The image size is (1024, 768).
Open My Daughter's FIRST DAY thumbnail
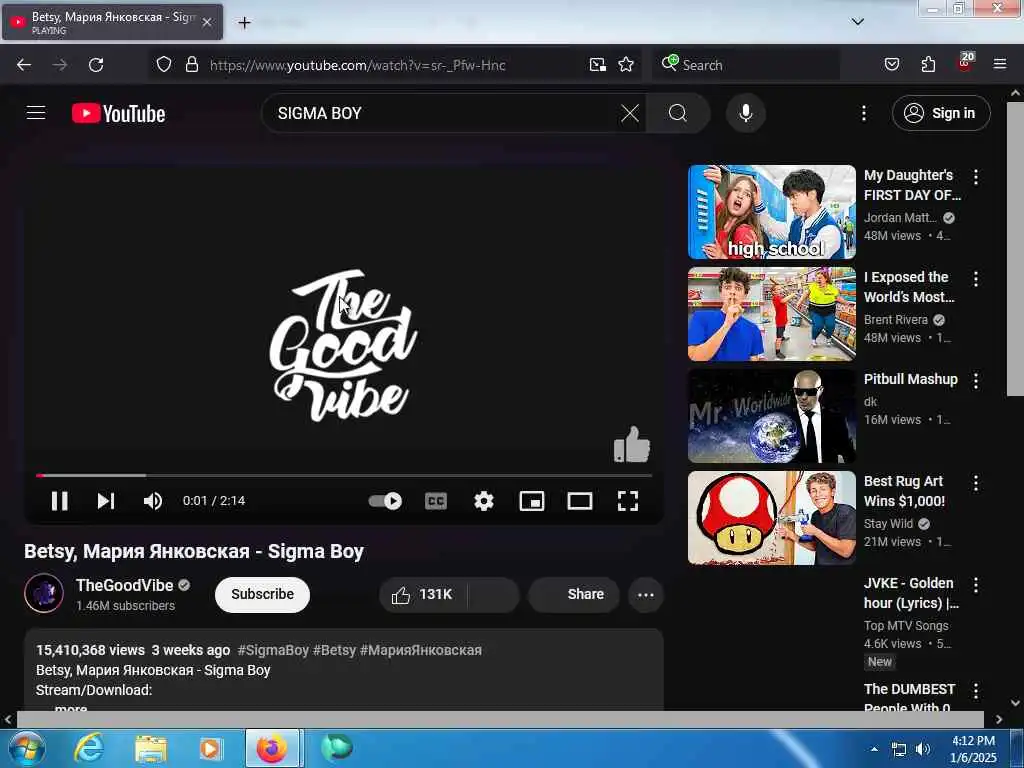771,212
